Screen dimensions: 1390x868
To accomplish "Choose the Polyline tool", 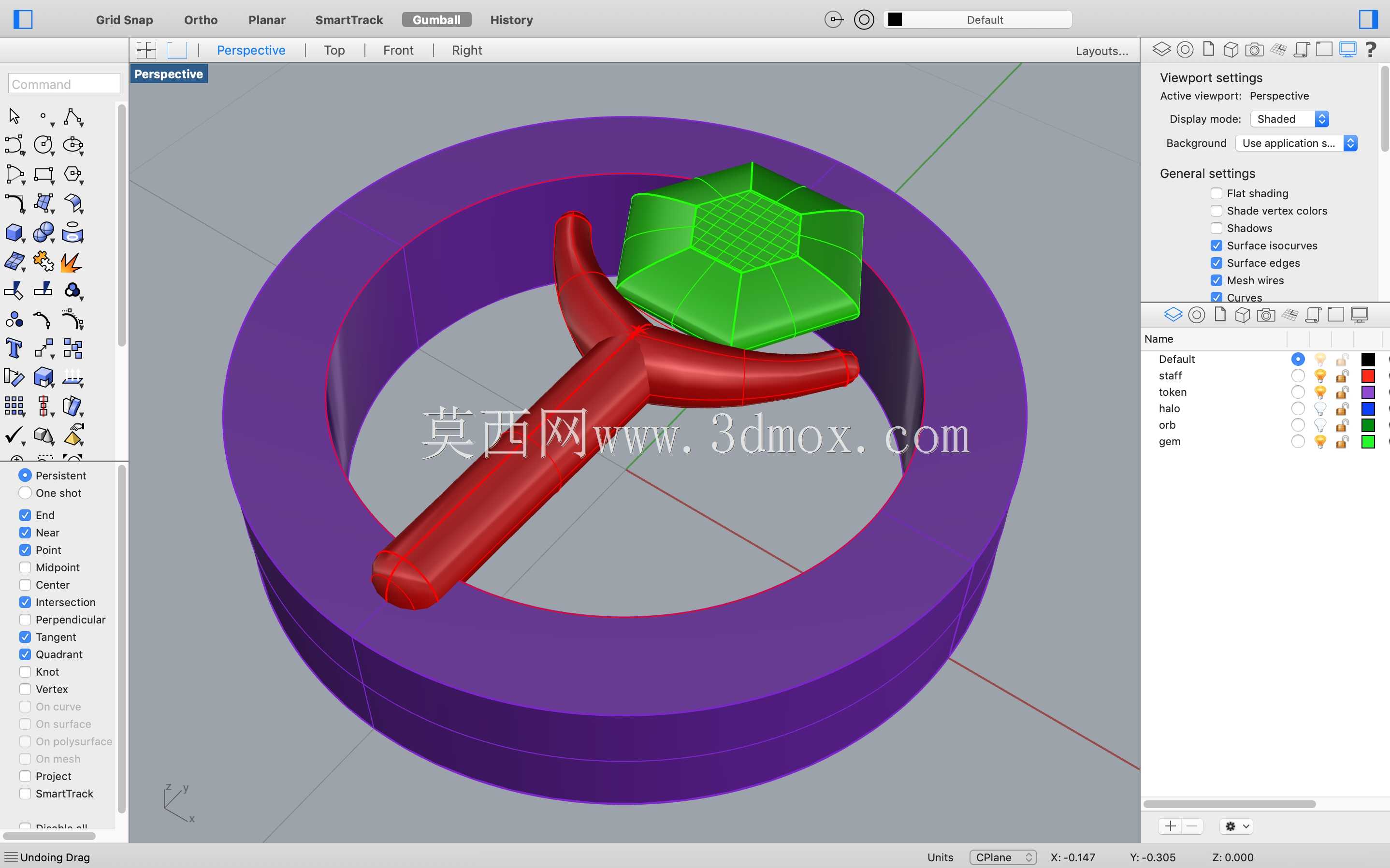I will tap(73, 116).
